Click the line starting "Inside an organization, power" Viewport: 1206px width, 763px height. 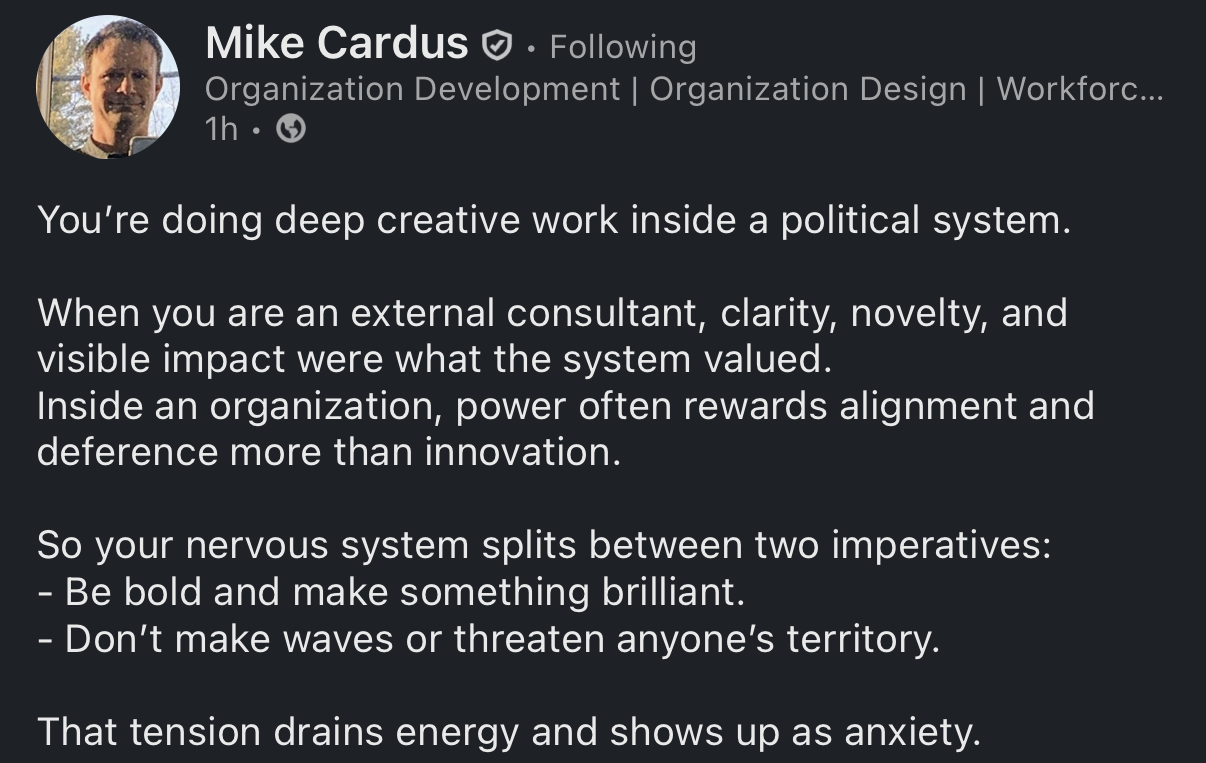(565, 406)
